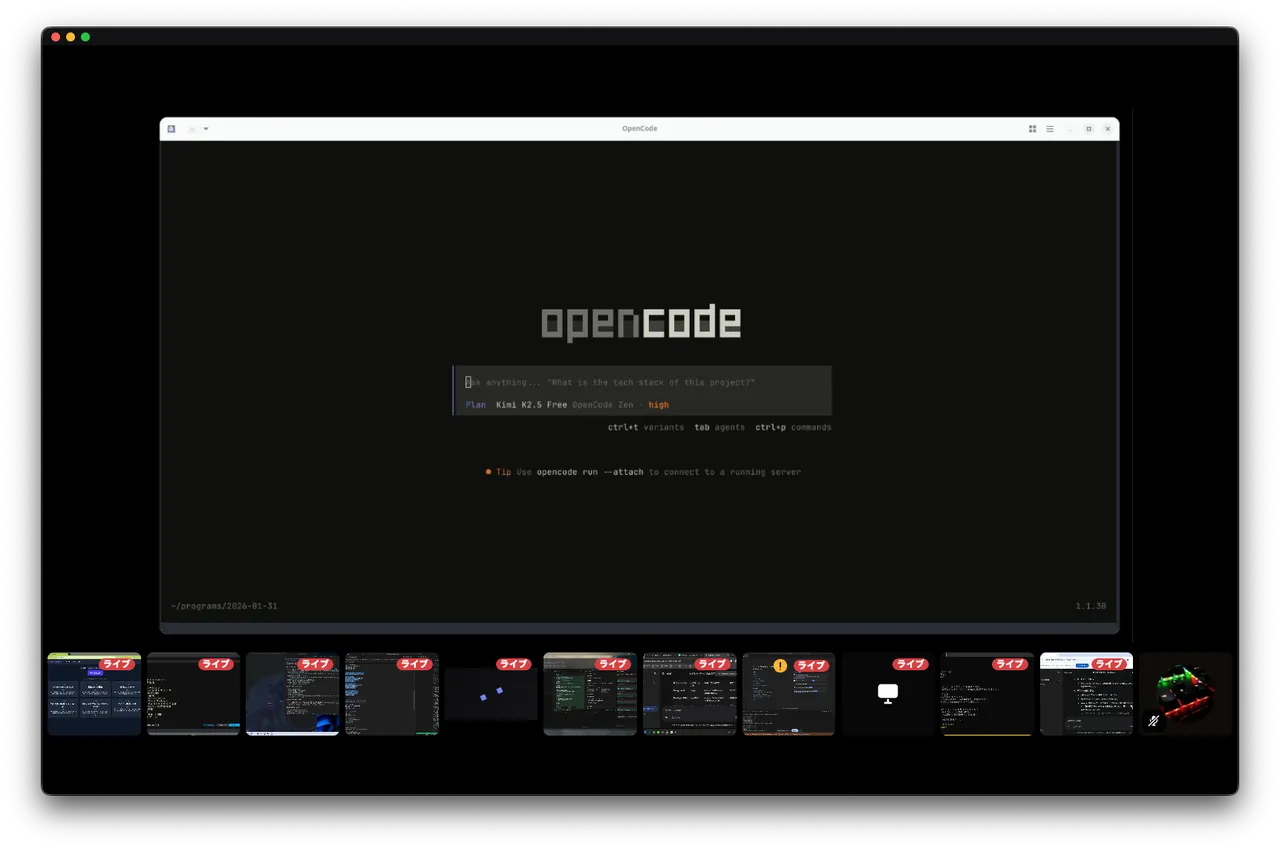1280x850 pixels.
Task: Select the thumbnail showing white monitor icon
Action: click(x=887, y=693)
